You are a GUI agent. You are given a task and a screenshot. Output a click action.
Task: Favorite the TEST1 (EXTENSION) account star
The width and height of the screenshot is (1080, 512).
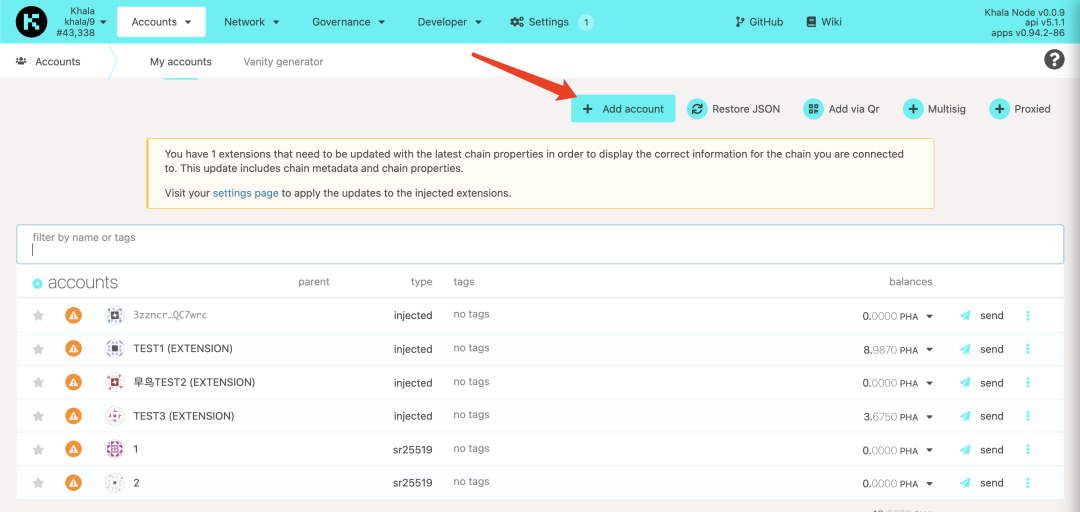tap(38, 349)
